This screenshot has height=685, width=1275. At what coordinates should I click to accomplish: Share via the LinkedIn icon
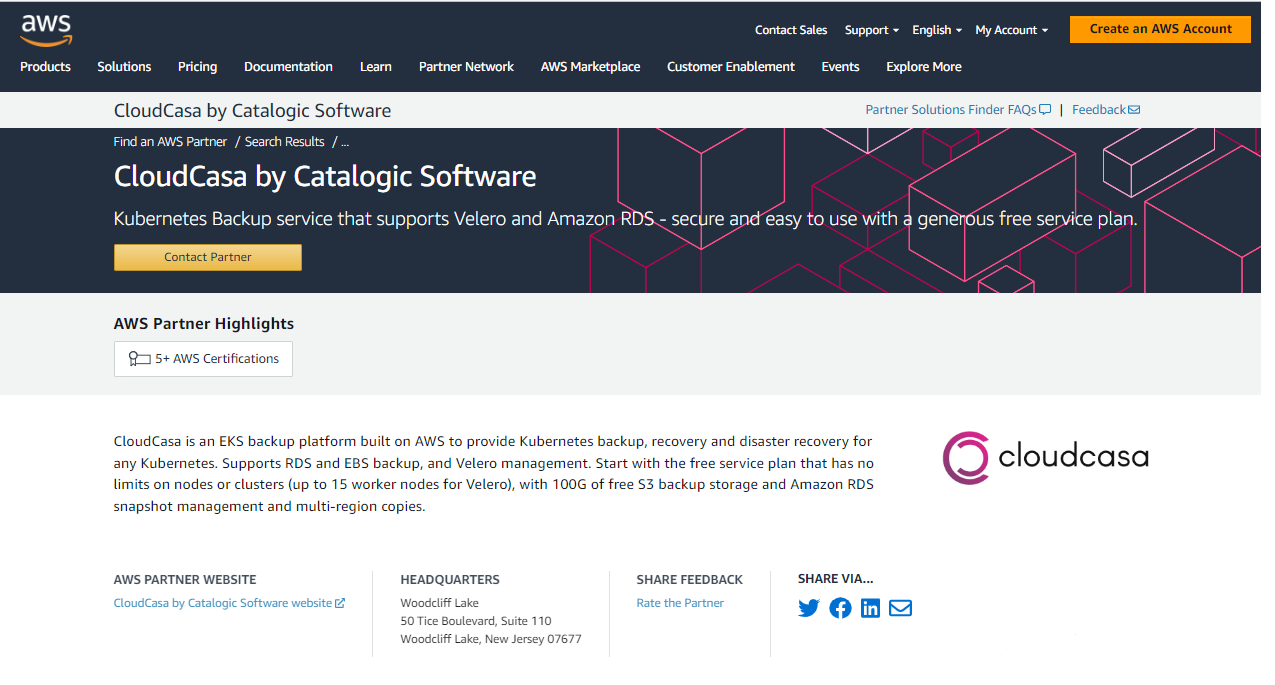869,607
